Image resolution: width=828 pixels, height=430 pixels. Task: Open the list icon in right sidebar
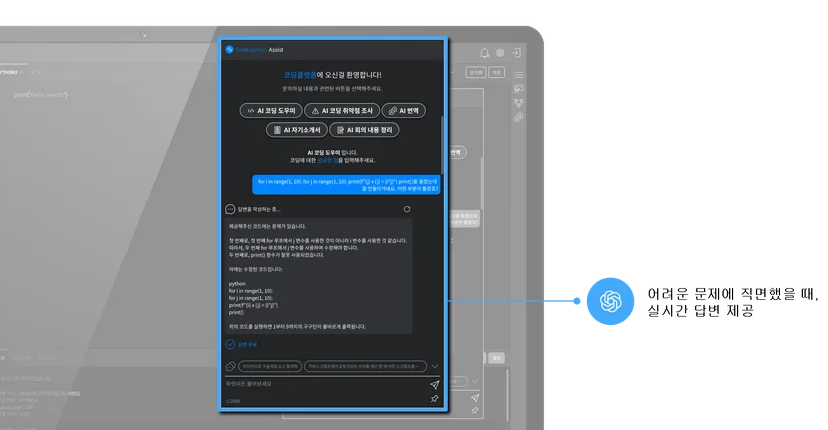coord(519,74)
